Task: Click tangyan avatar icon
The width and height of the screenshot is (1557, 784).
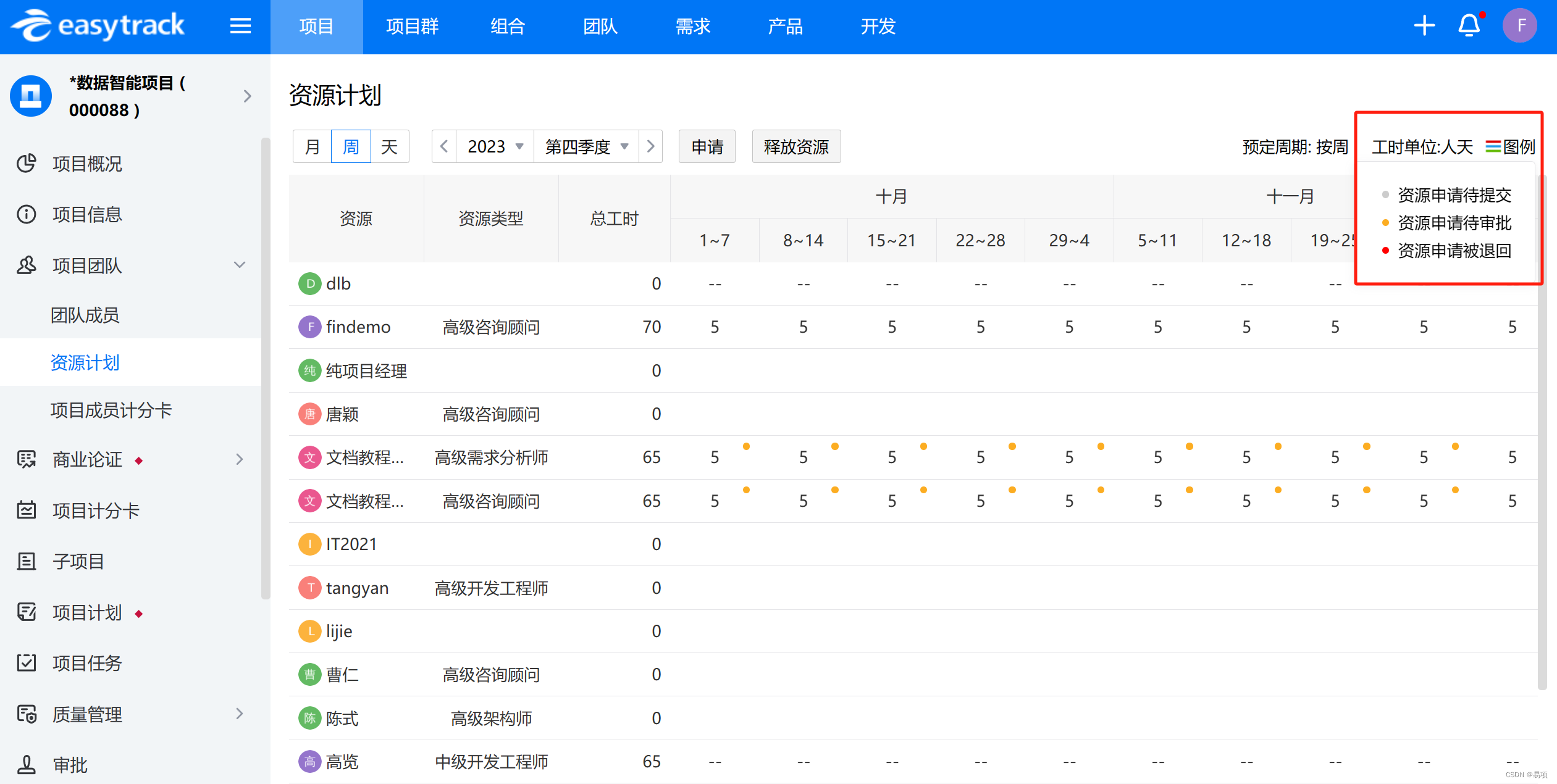Action: (310, 588)
